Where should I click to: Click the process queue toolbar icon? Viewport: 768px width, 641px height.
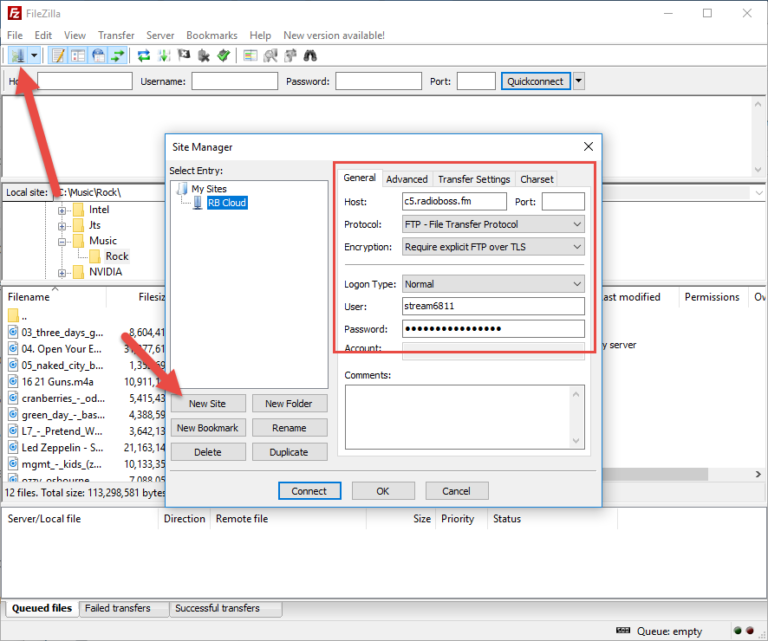point(164,56)
